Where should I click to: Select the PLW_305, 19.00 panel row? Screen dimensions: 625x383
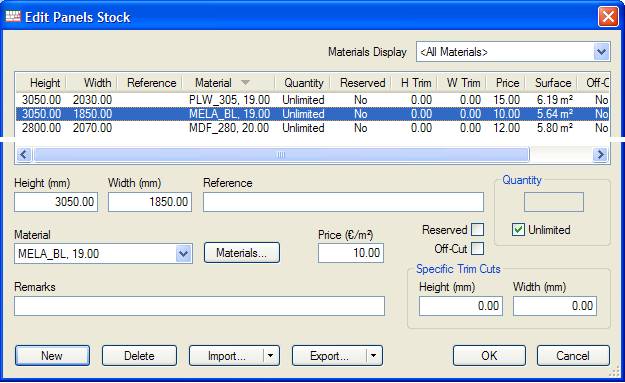tap(313, 100)
